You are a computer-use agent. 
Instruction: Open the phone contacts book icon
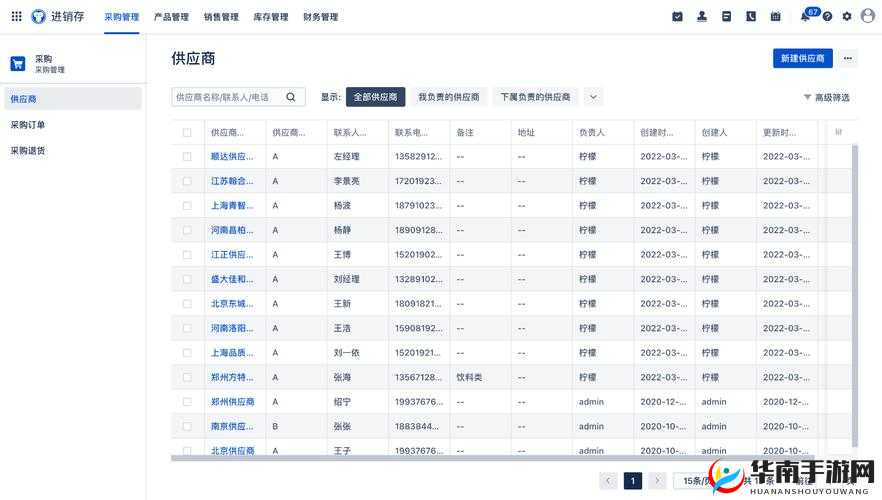pyautogui.click(x=751, y=16)
